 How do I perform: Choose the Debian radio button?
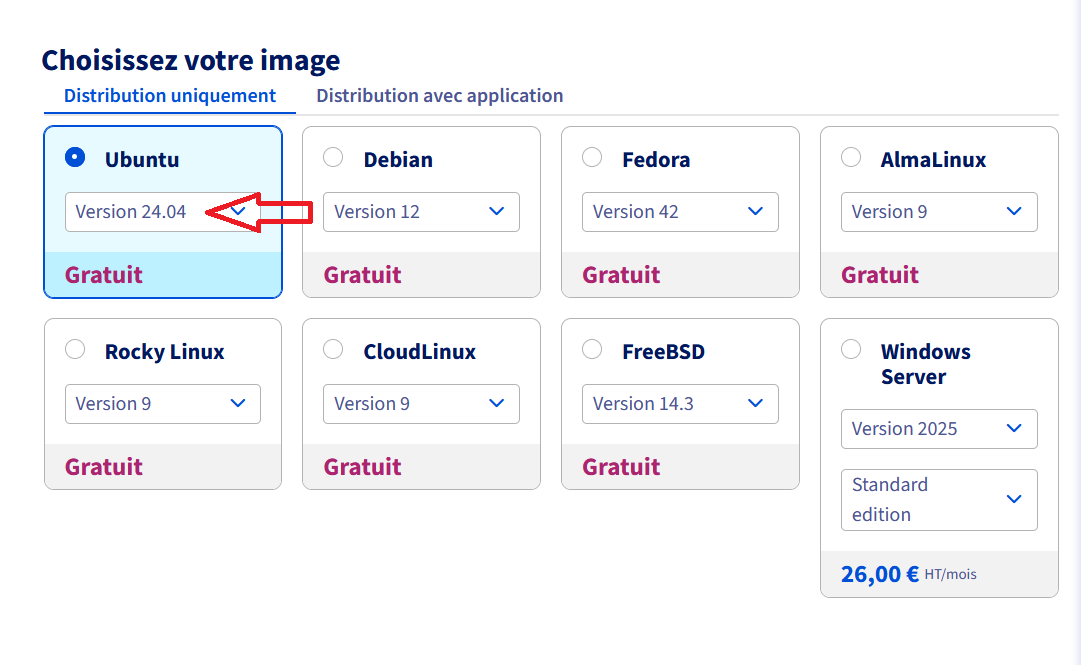[x=334, y=158]
